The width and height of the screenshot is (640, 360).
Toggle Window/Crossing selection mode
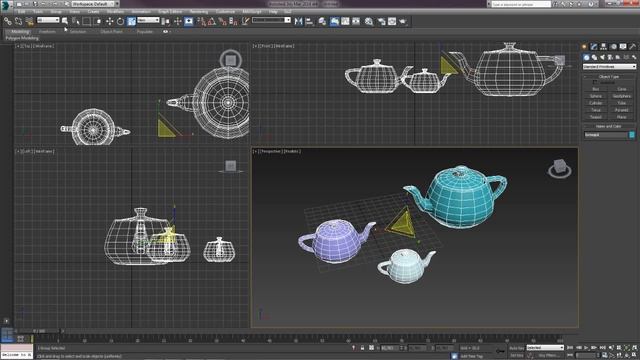coord(97,21)
